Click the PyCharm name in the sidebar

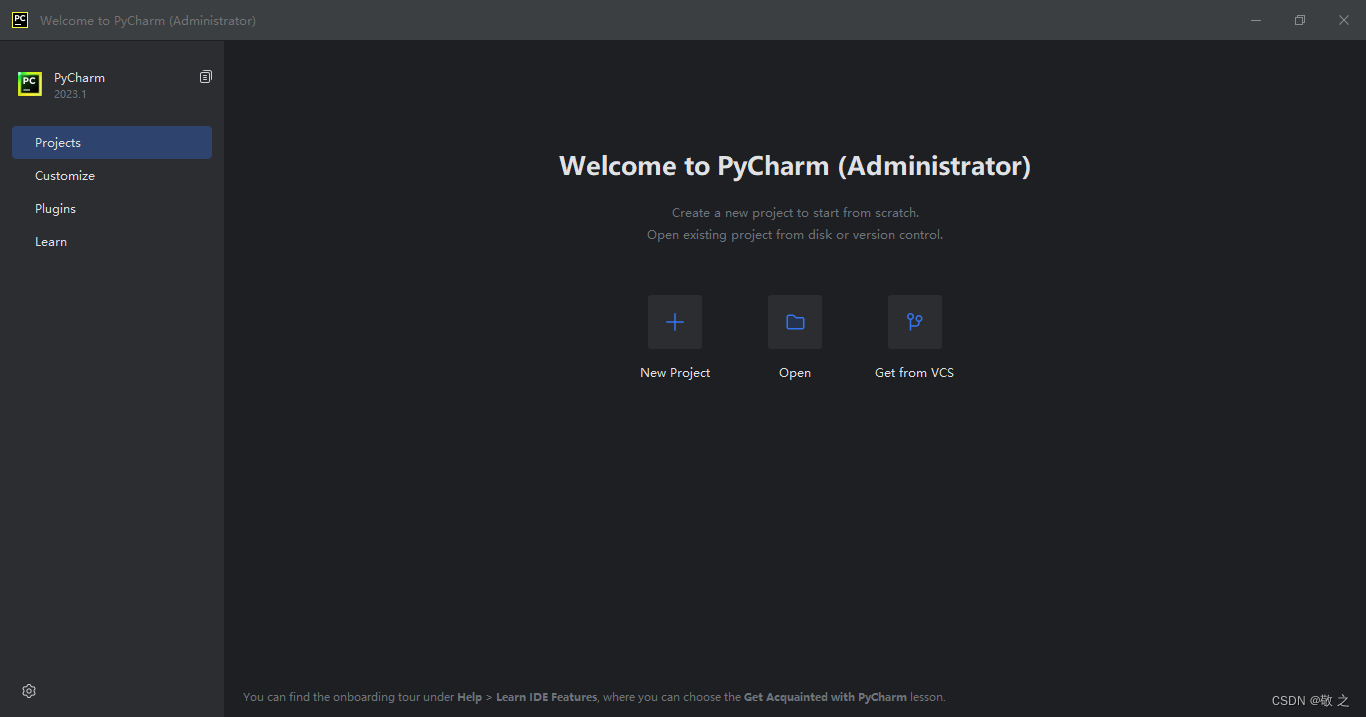tap(79, 77)
